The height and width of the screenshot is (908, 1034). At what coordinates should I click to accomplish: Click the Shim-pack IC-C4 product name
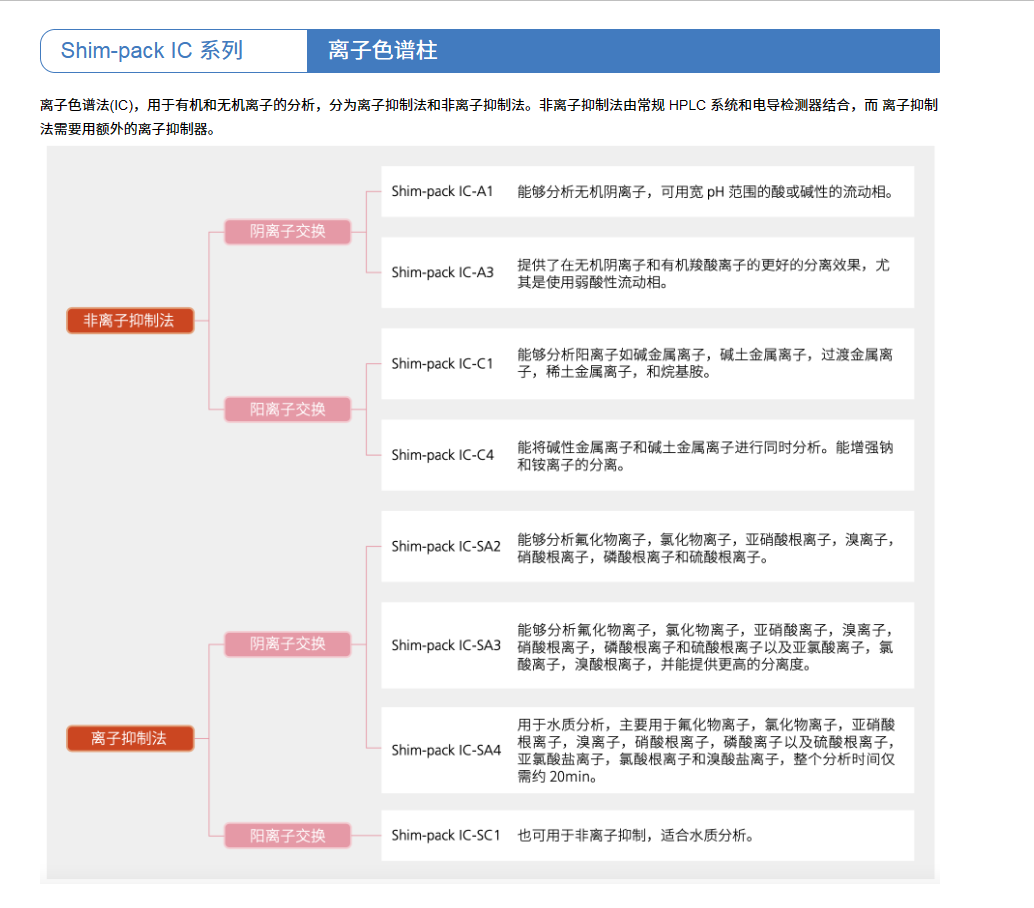[442, 455]
